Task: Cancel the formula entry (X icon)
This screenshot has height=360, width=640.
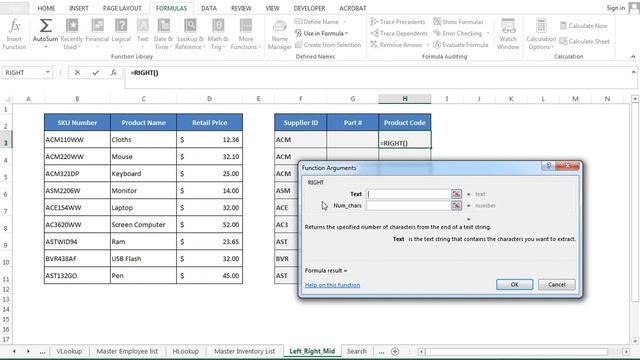Action: [x=77, y=72]
